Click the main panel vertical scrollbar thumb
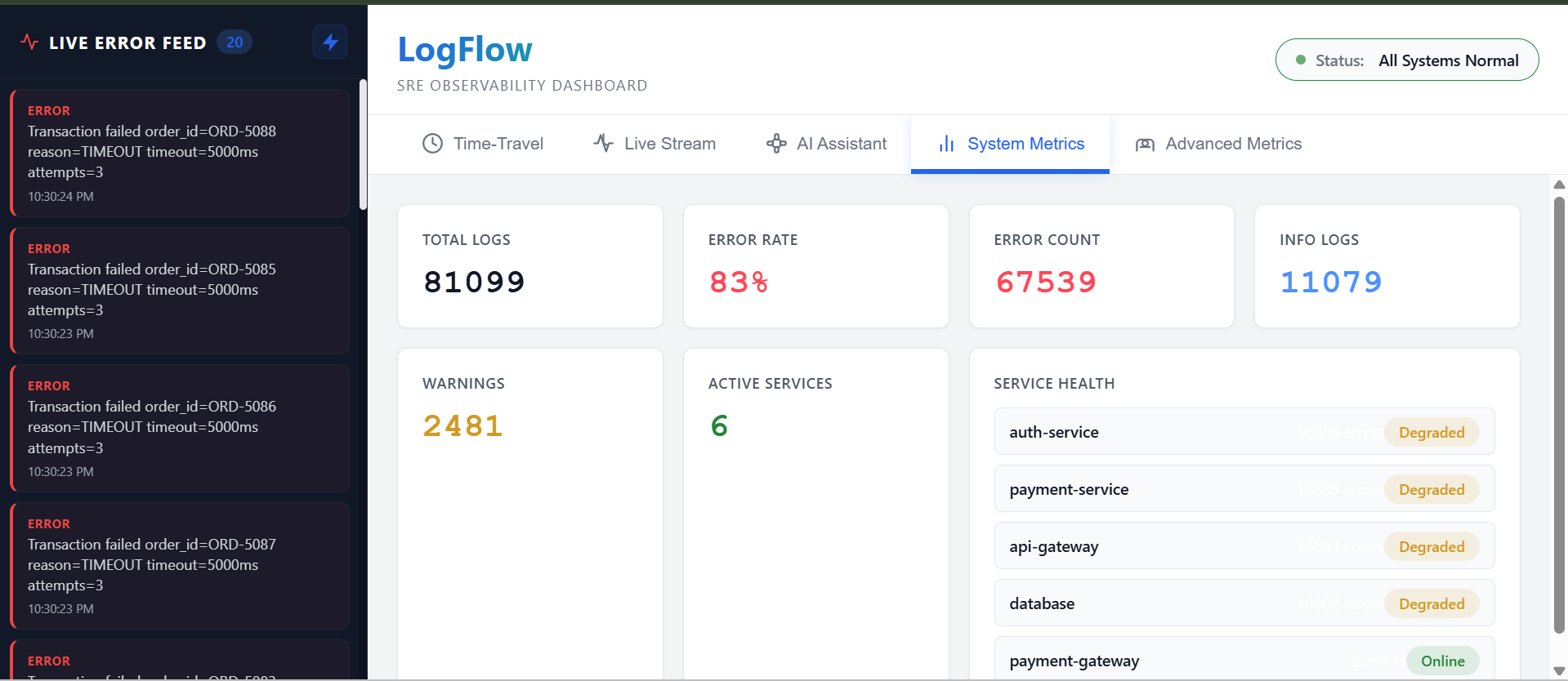 [x=1559, y=415]
